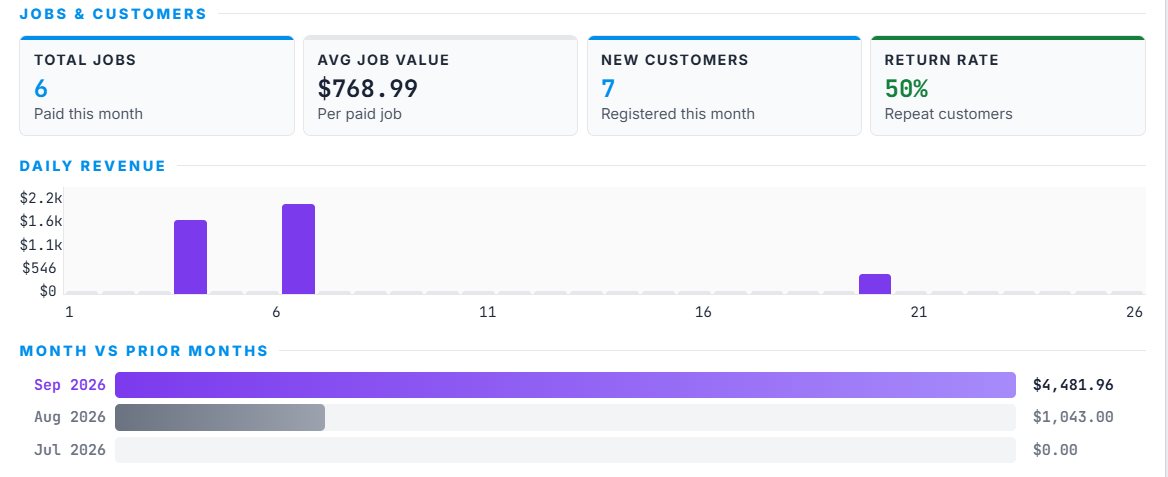The image size is (1168, 477).
Task: Select the New Customers card
Action: [724, 86]
